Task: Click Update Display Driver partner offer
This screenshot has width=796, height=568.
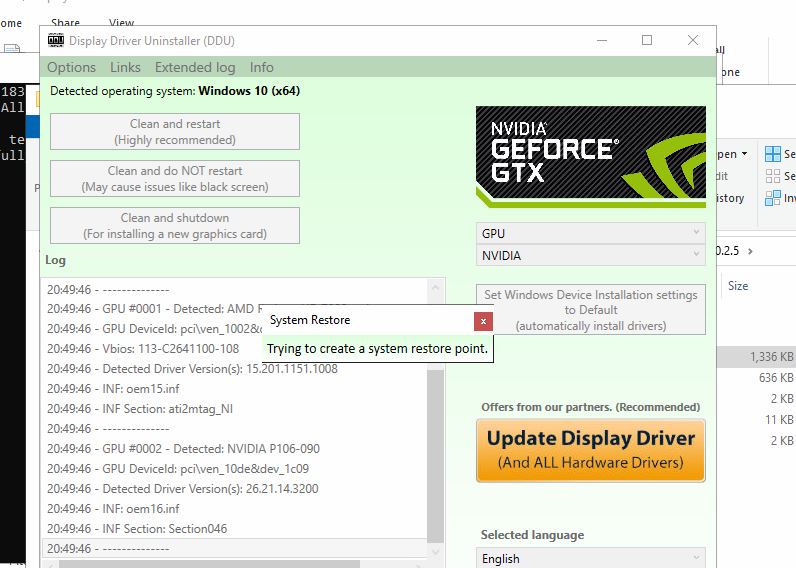Action: [590, 450]
